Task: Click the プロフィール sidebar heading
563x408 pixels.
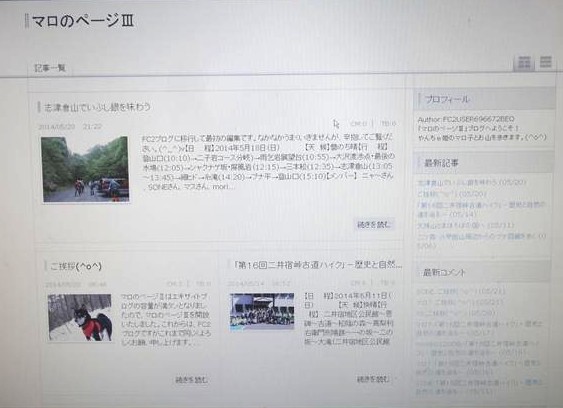Action: pos(447,99)
